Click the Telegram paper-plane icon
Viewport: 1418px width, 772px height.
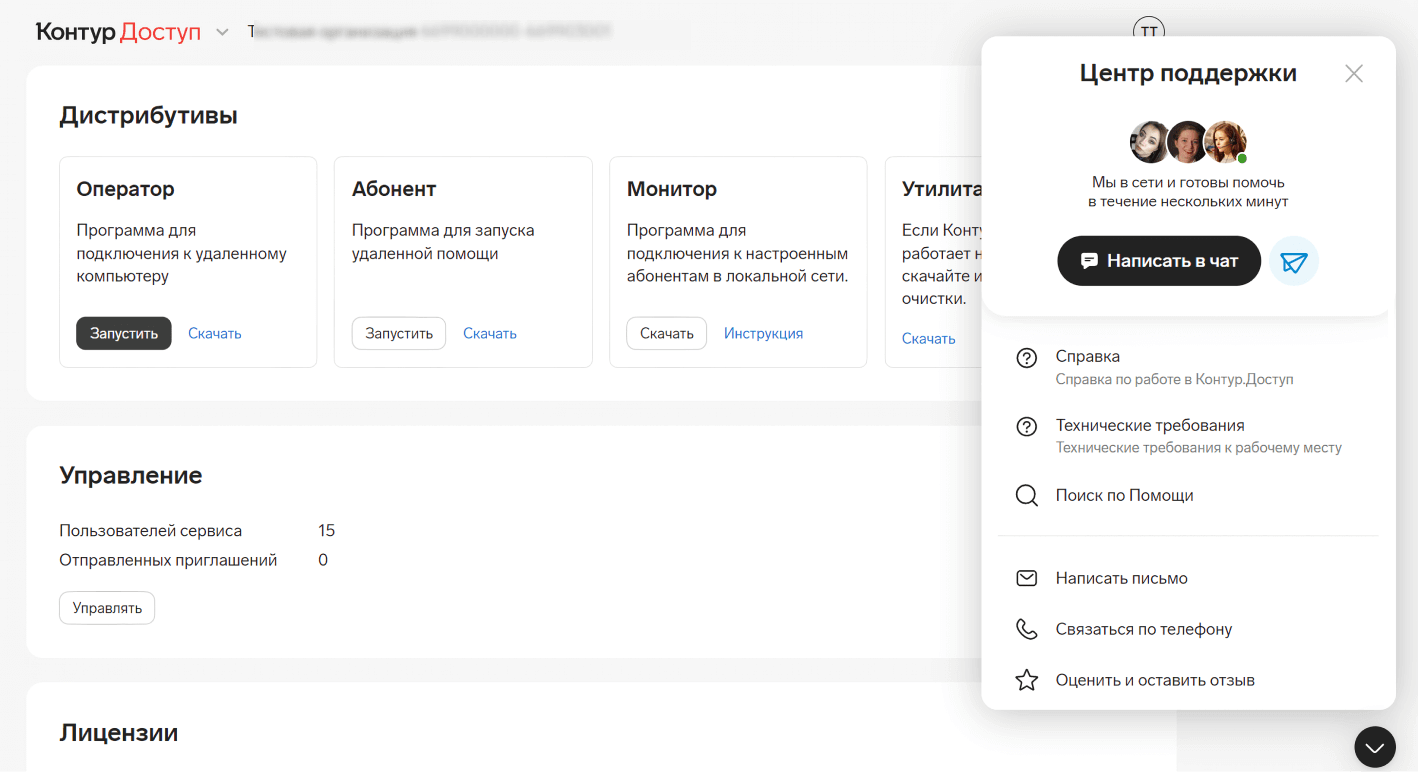pyautogui.click(x=1294, y=261)
